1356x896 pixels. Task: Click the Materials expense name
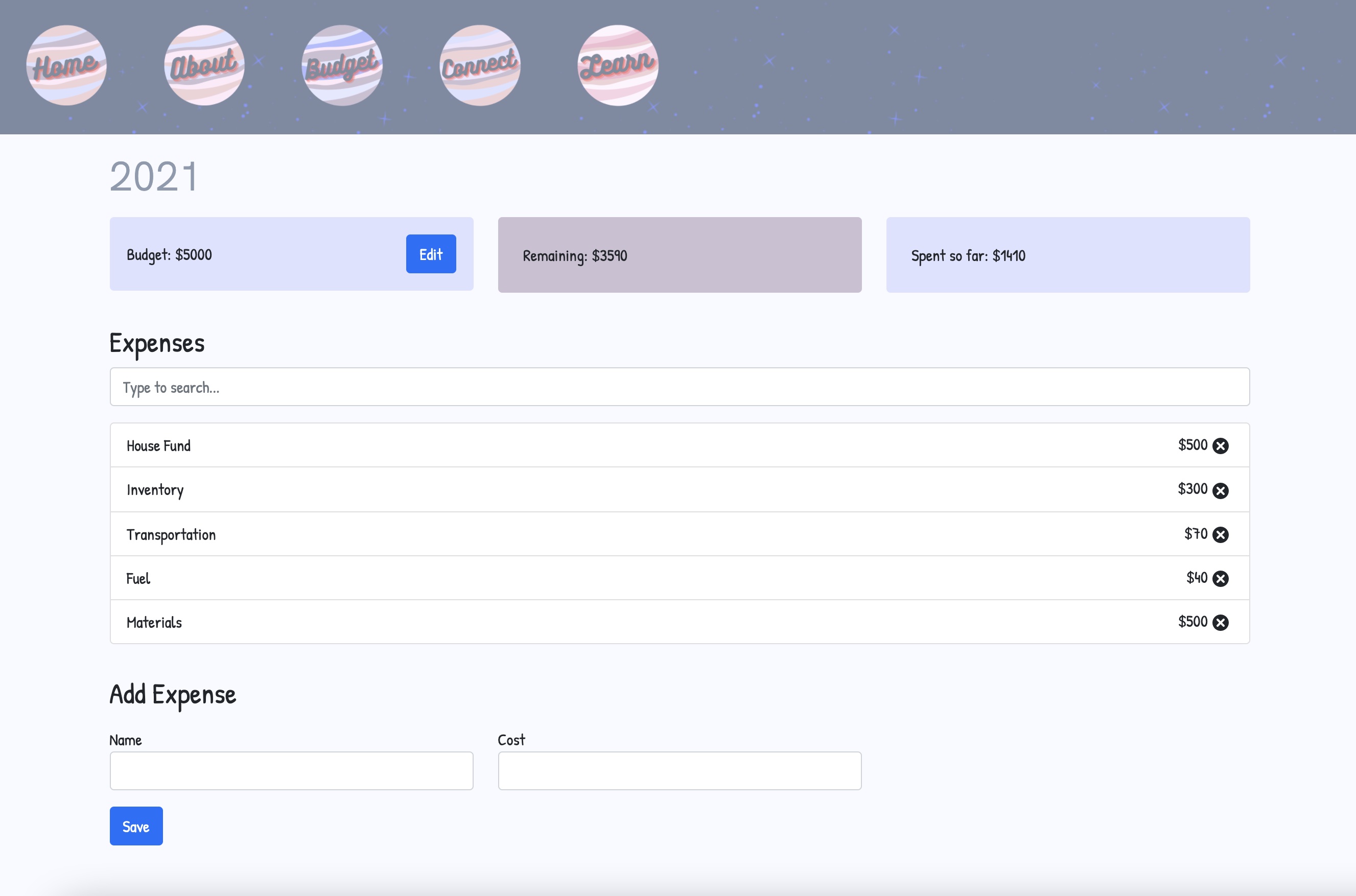[154, 622]
